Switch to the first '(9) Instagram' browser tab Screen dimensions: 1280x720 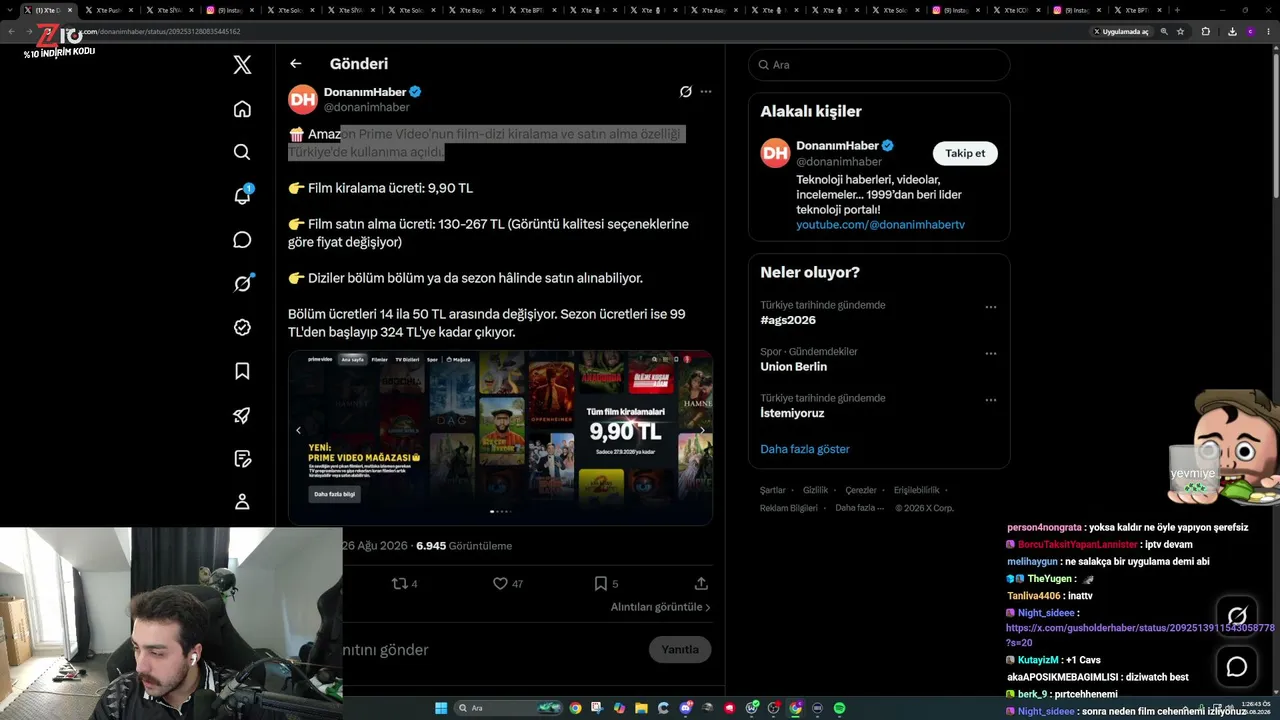[230, 10]
